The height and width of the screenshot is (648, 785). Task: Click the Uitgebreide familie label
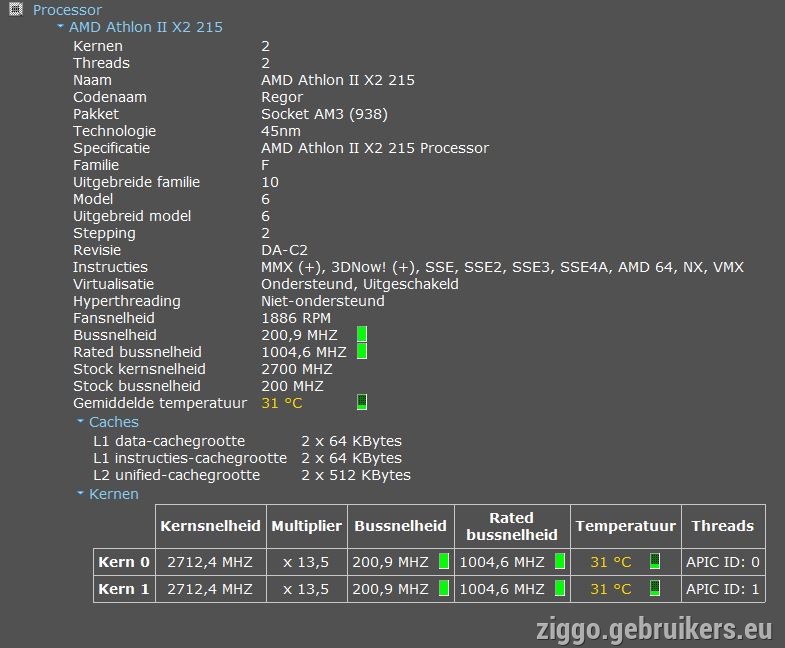coord(137,182)
